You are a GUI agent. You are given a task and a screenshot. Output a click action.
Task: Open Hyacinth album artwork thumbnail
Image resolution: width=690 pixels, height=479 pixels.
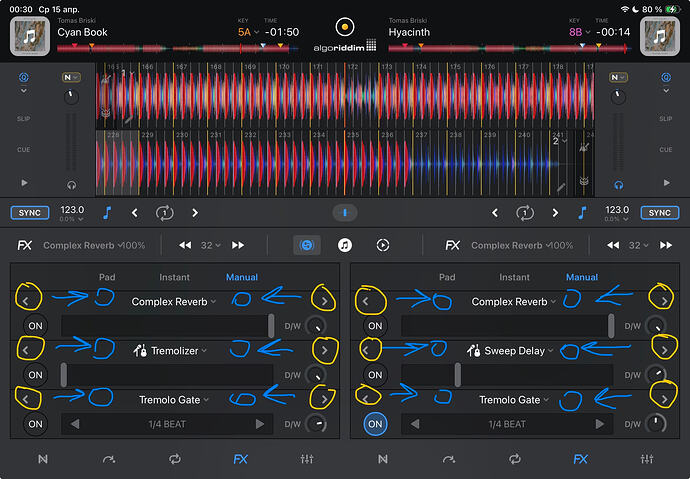coord(659,36)
